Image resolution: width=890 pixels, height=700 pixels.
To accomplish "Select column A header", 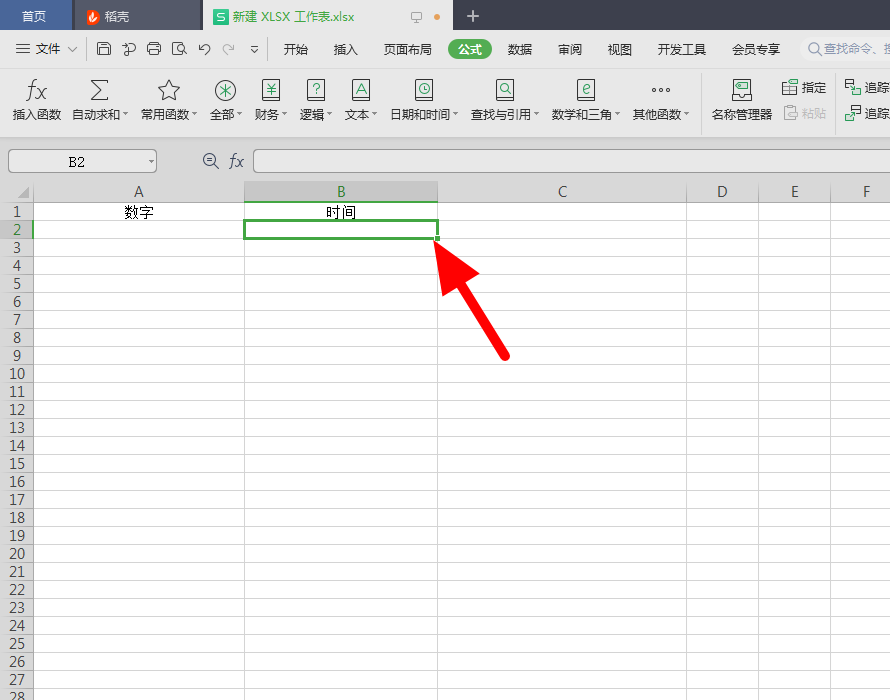I will click(138, 192).
